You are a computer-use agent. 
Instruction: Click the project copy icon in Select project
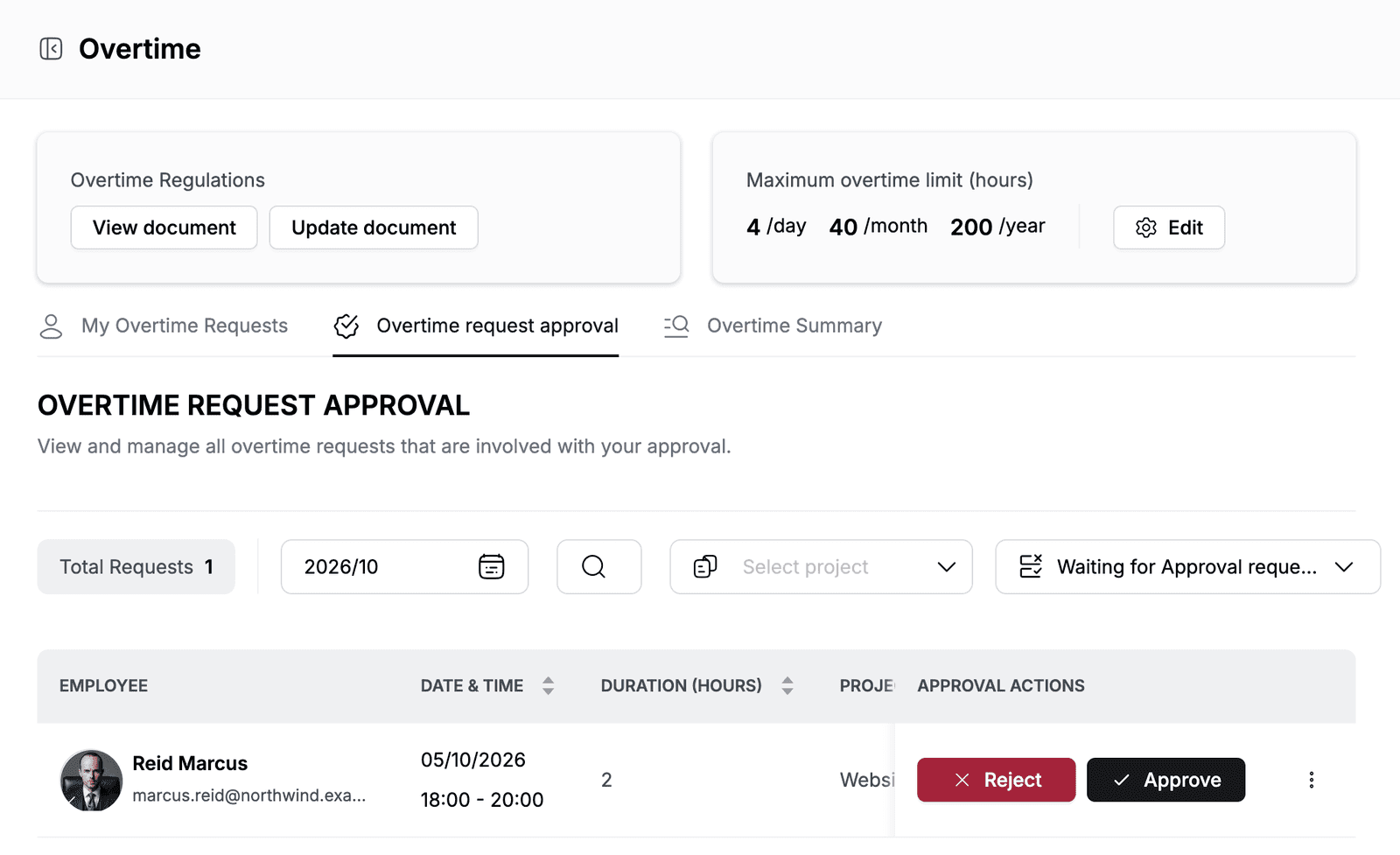click(705, 567)
